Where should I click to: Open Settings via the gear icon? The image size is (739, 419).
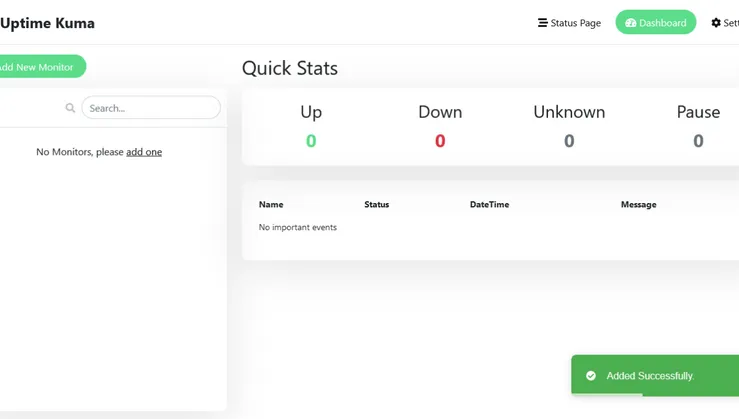716,23
